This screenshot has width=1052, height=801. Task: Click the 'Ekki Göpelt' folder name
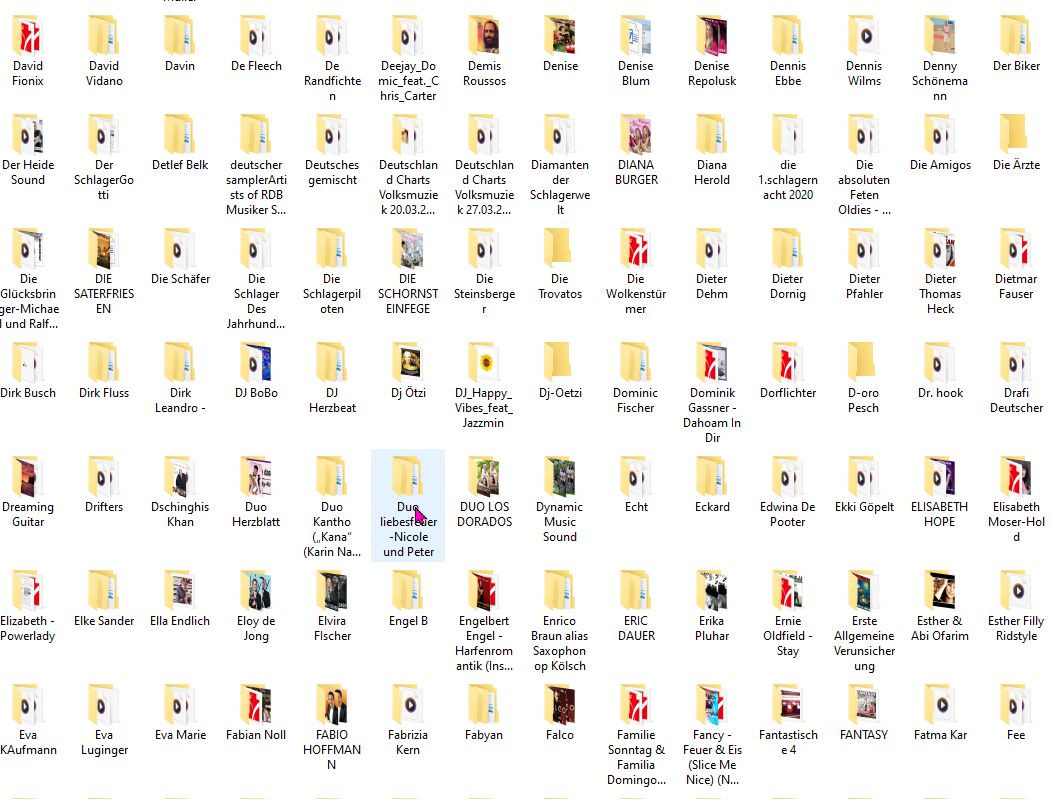click(864, 506)
